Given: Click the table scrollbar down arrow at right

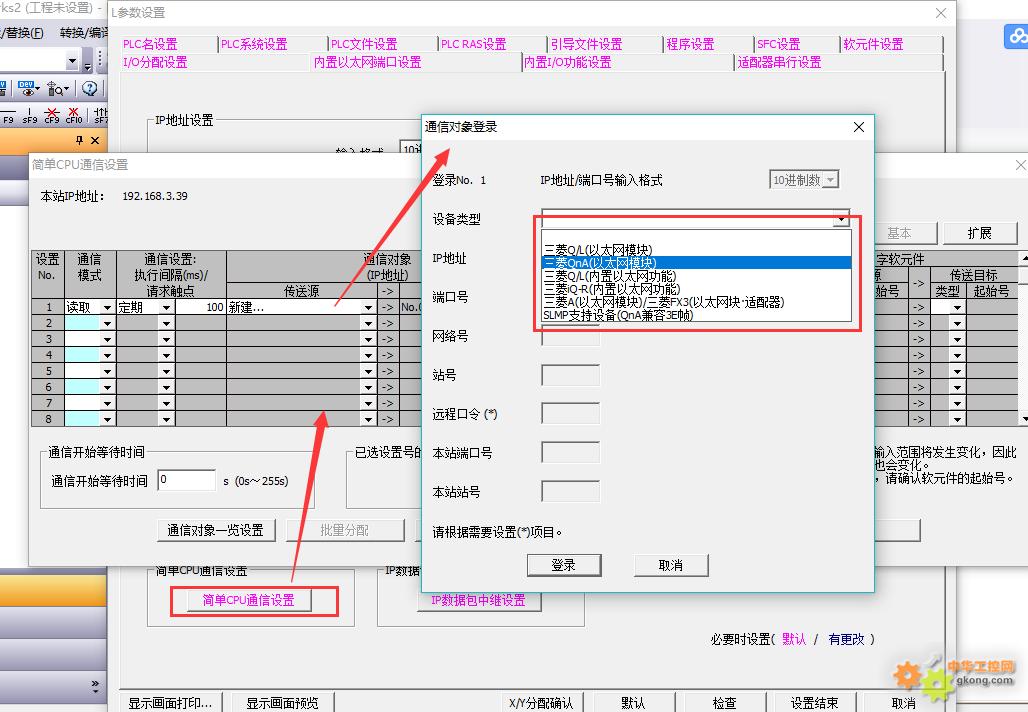Looking at the screenshot, I should tap(1024, 419).
